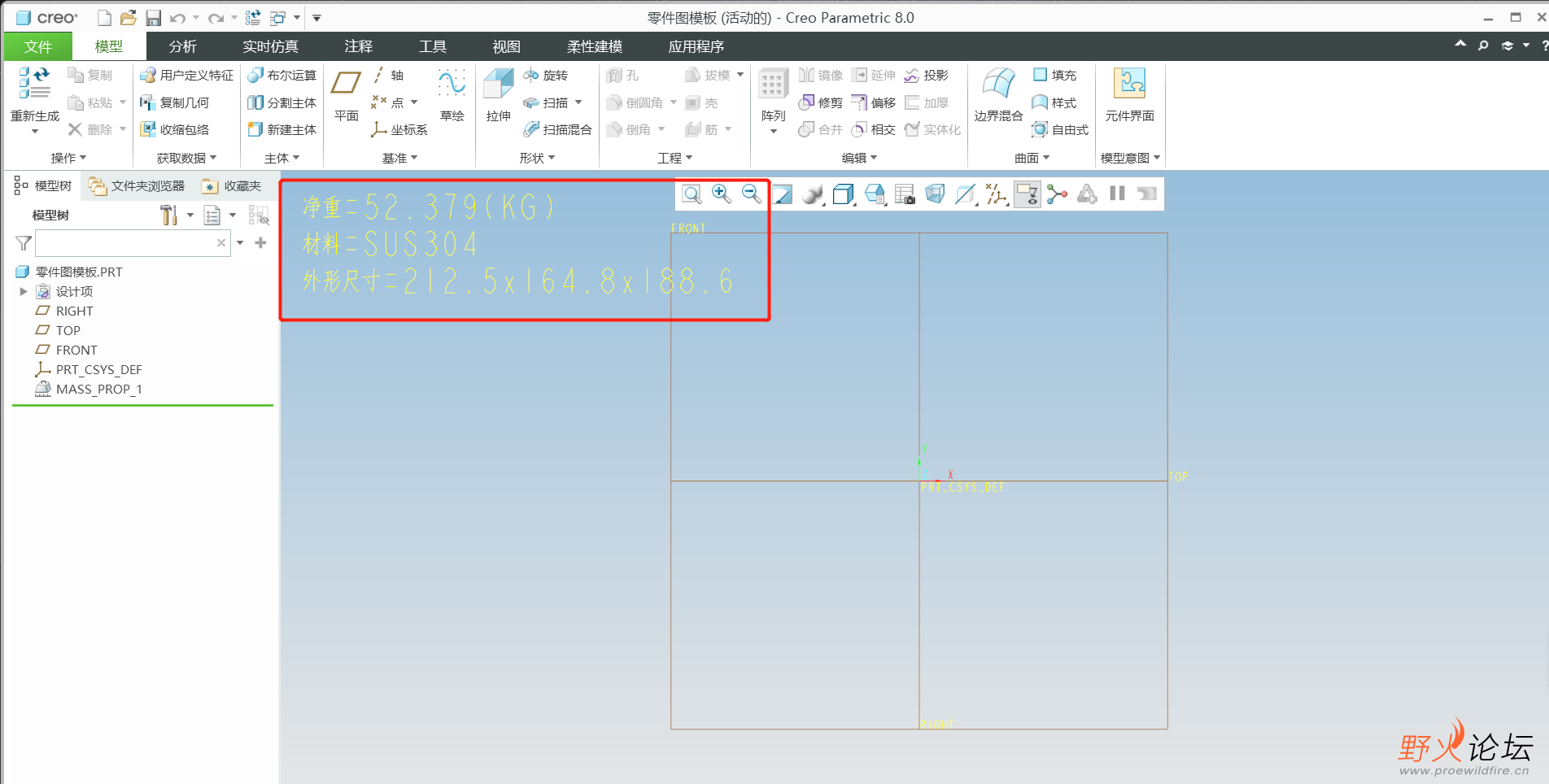Click the Fill (填充) surface tool
This screenshot has height=784, width=1549.
(x=1054, y=75)
